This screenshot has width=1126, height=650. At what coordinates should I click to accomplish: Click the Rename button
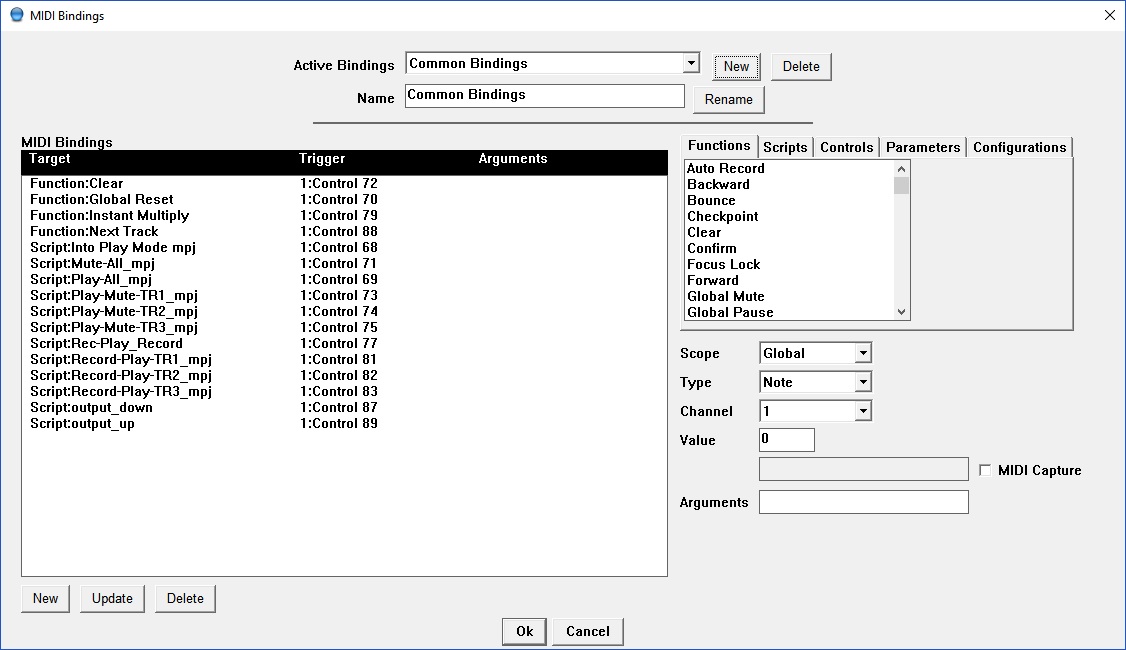pyautogui.click(x=728, y=99)
